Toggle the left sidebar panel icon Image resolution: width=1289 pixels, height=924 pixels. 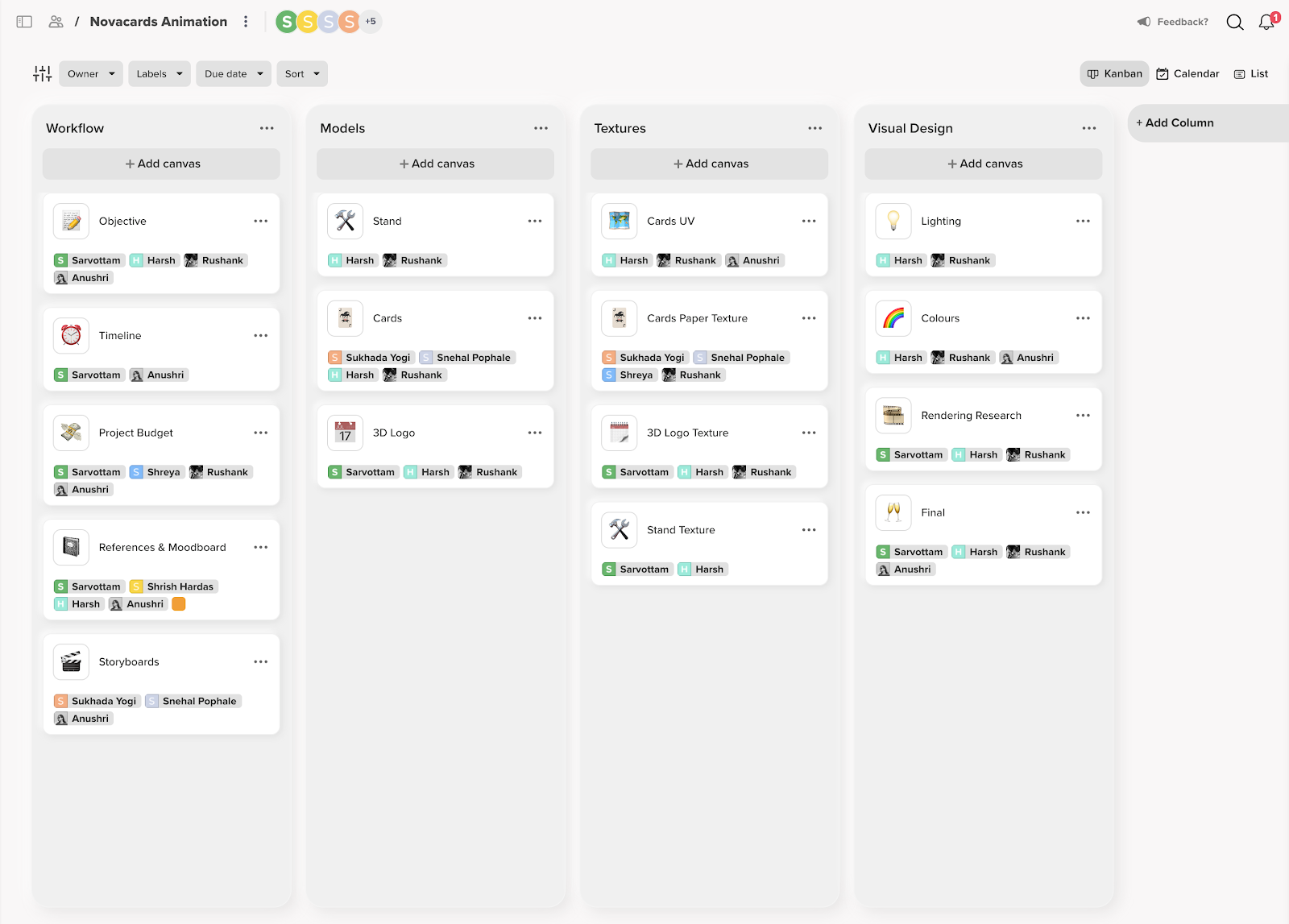click(x=24, y=22)
